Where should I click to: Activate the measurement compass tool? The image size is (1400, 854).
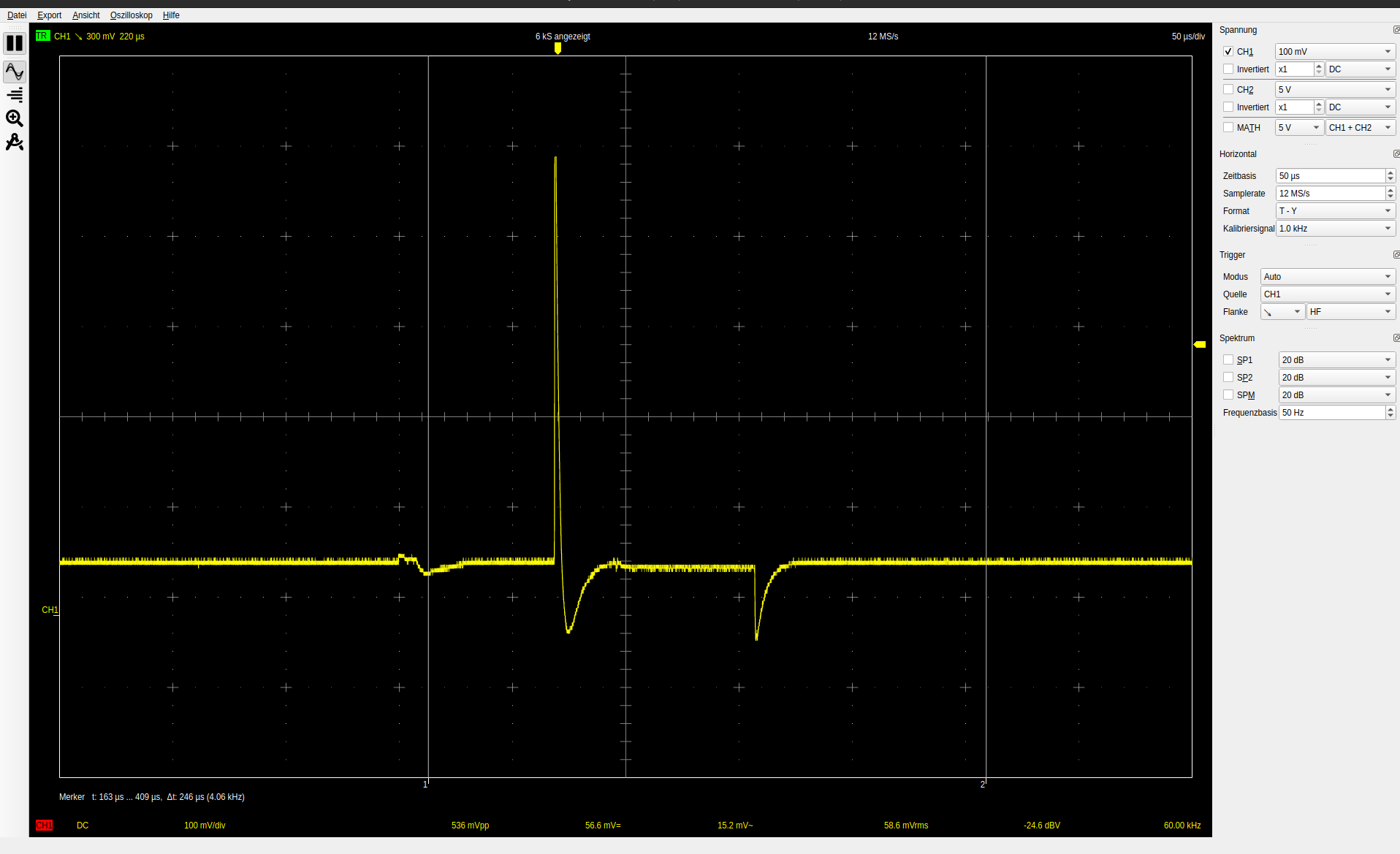tap(15, 142)
